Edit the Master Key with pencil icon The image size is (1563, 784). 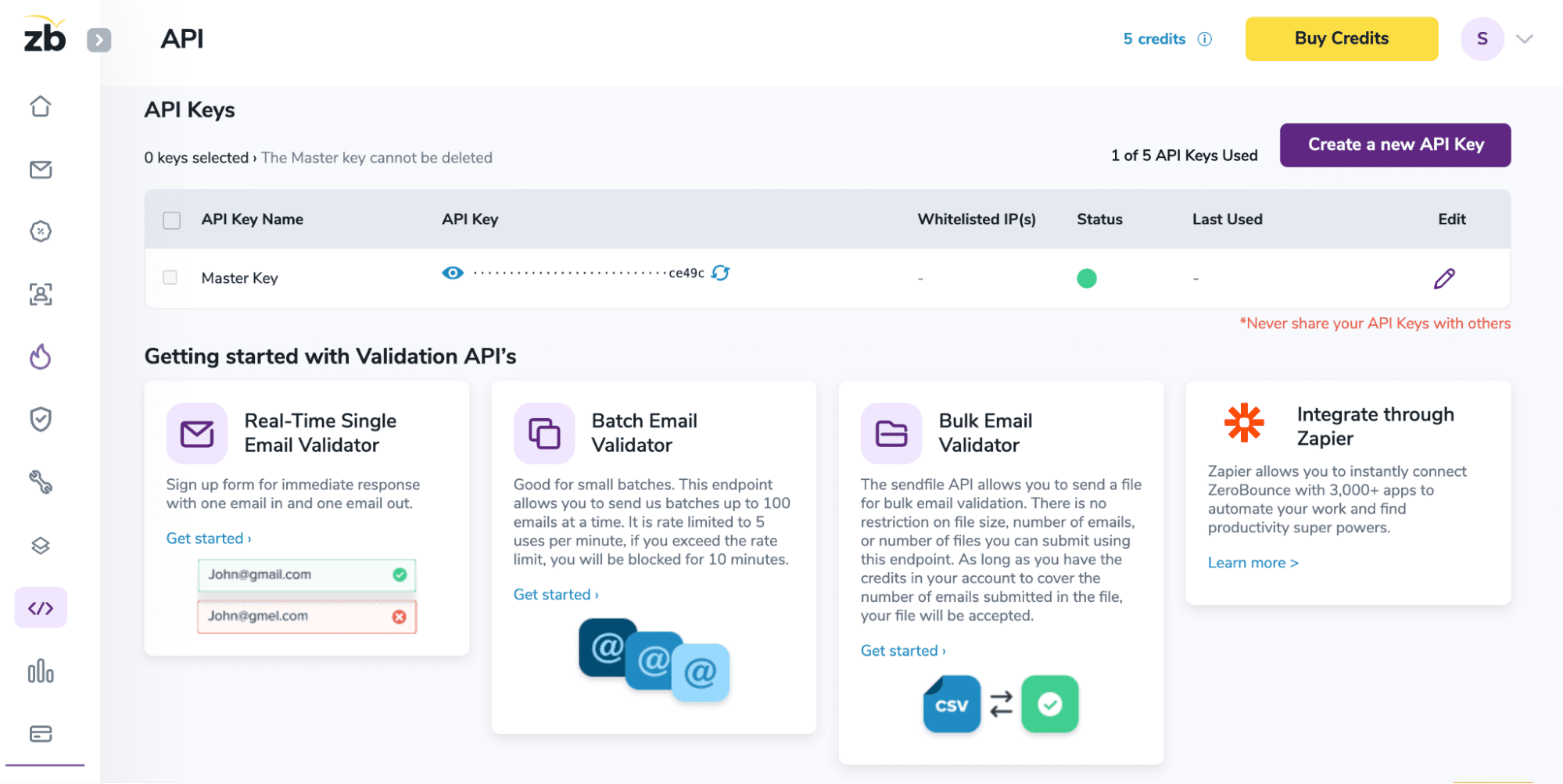(1444, 278)
